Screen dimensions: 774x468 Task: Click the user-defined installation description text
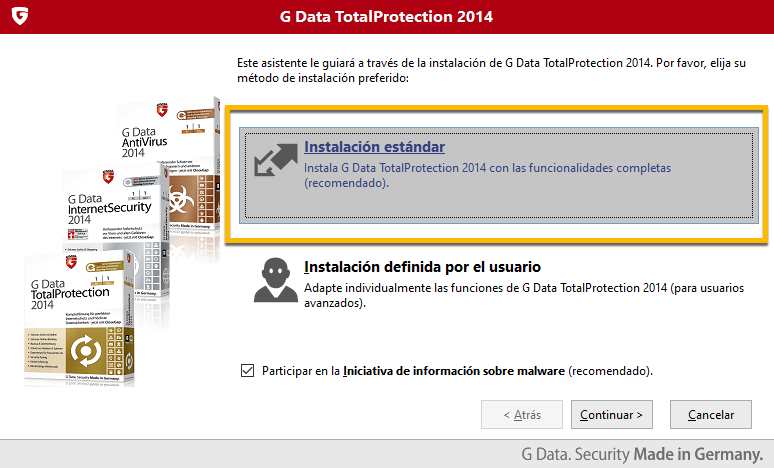524,295
